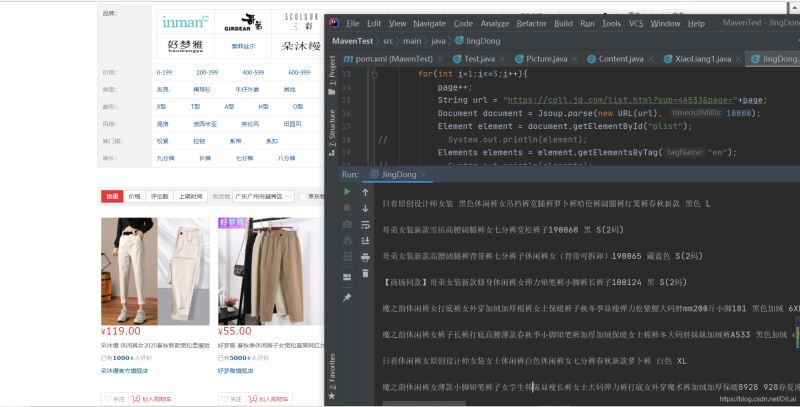Collapse the for loop fold marker at line 13
Screen dimensions: 800x407
point(374,74)
